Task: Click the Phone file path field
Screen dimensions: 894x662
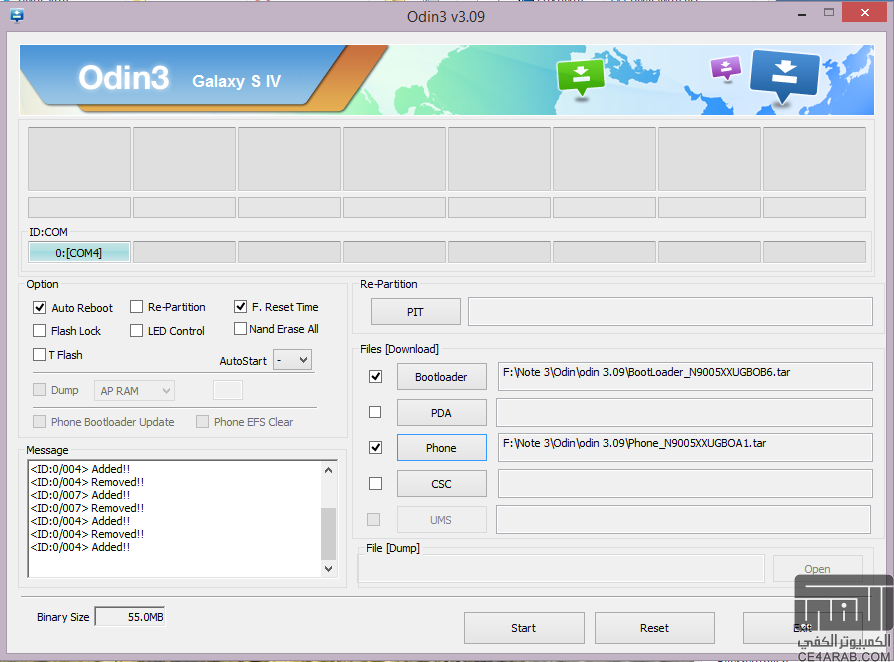Action: (685, 448)
